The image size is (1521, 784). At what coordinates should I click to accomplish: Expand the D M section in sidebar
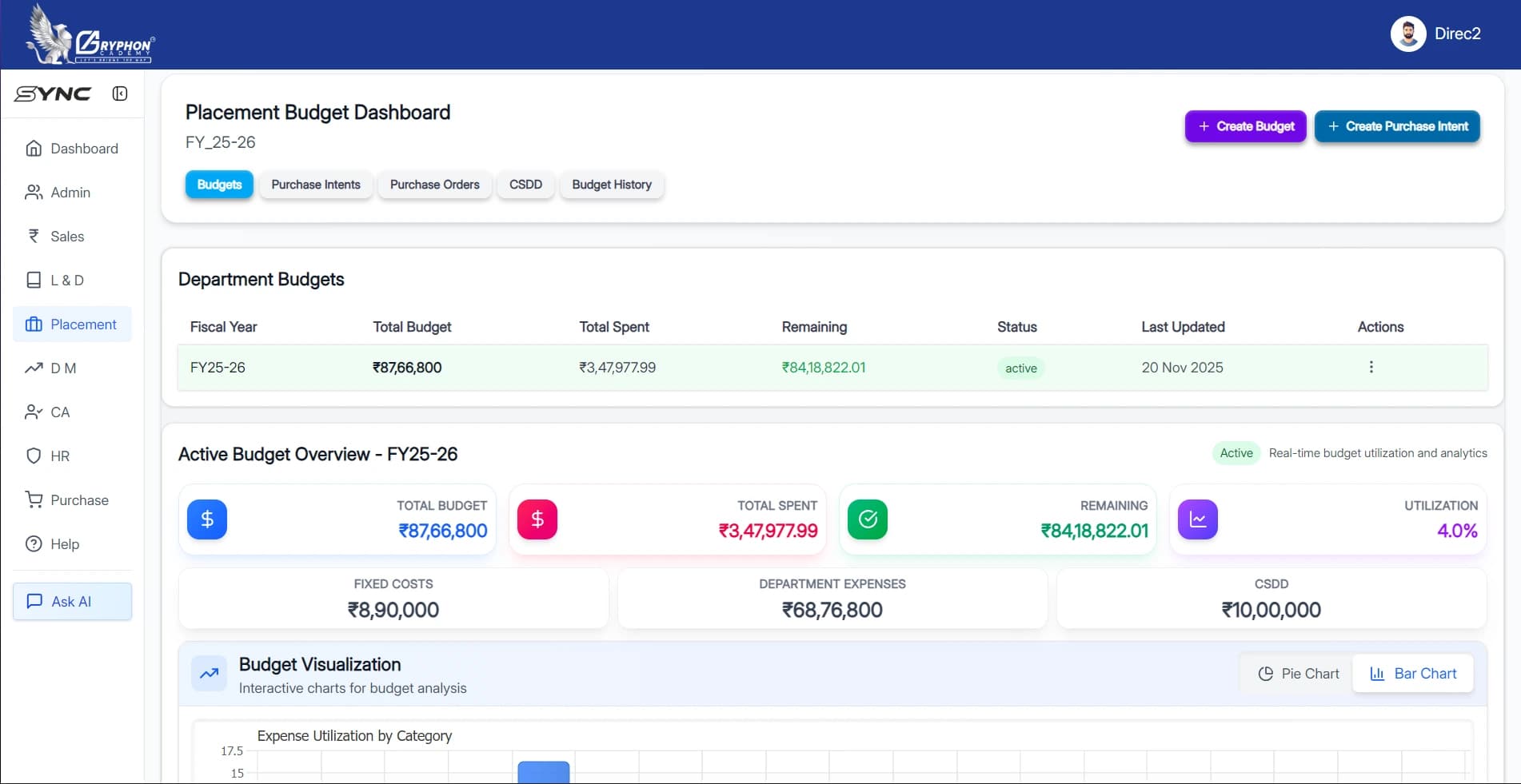[63, 368]
